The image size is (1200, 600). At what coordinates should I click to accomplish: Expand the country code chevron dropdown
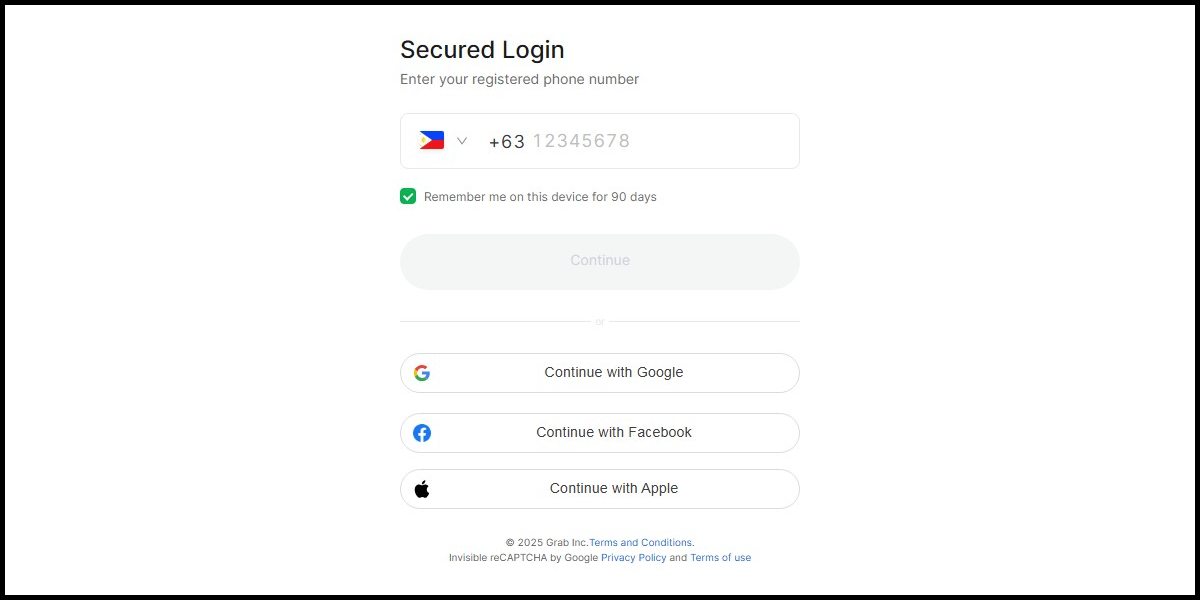pyautogui.click(x=461, y=141)
